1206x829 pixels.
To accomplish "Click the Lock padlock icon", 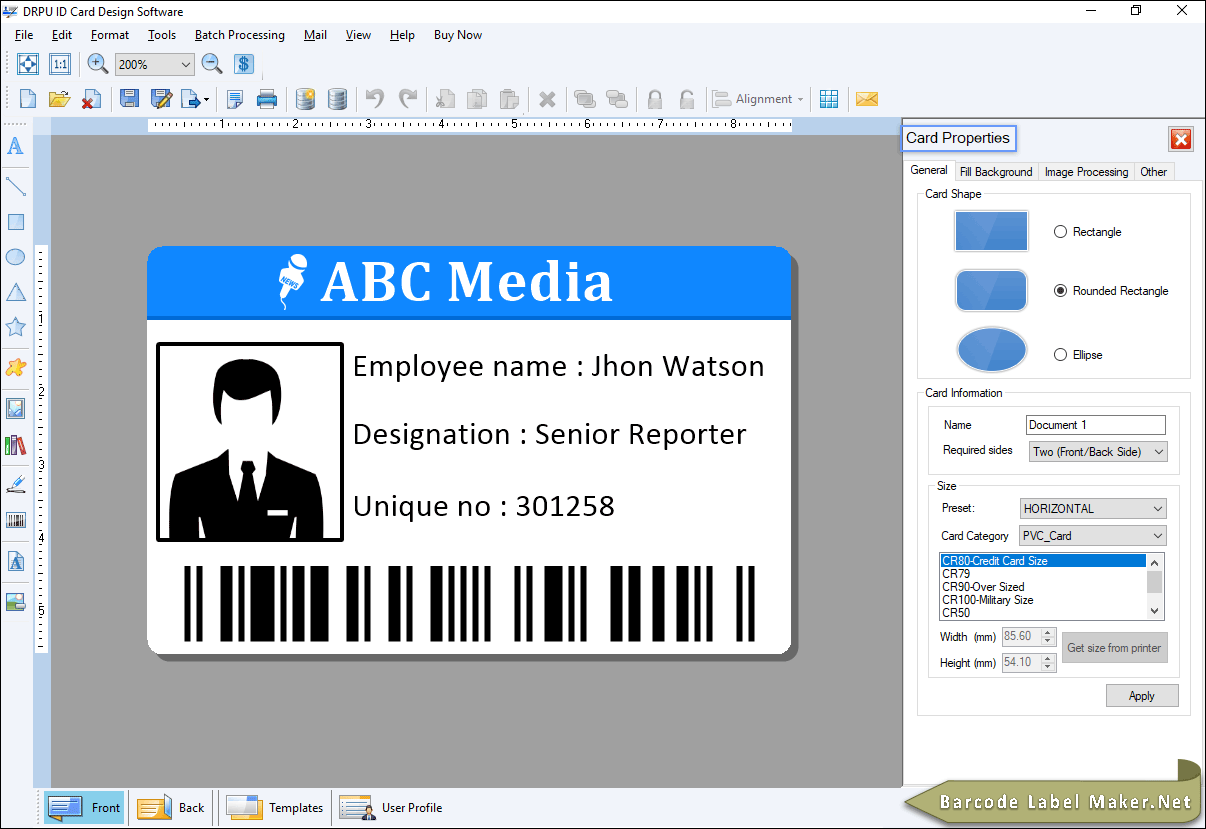I will tap(655, 99).
